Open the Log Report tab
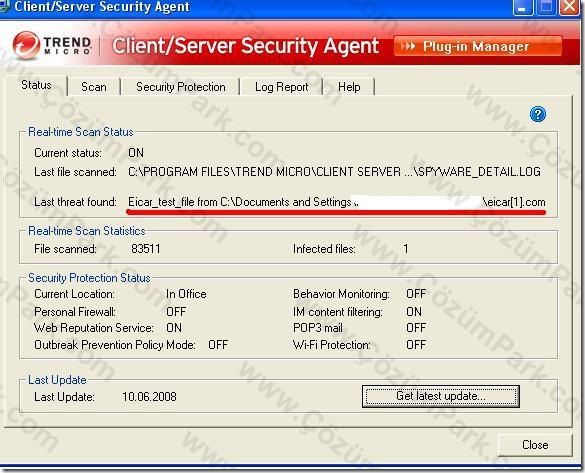The image size is (585, 473). (281, 87)
